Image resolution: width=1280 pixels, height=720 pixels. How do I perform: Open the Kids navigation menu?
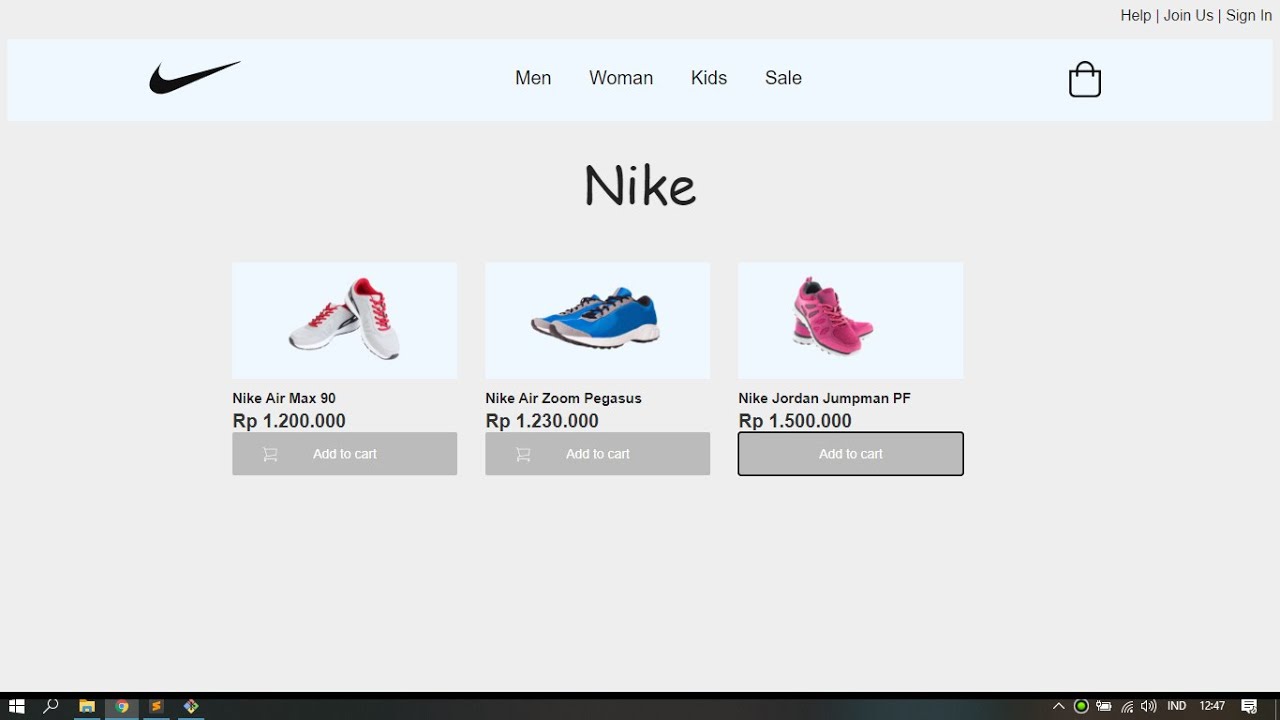tap(709, 78)
